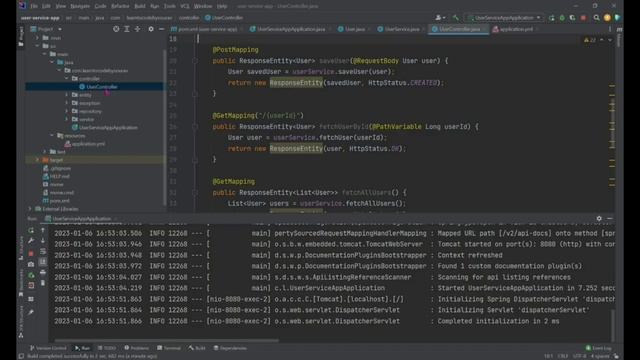640x360 pixels.
Task: Toggle scroll to end in Run console
Action: tap(43, 262)
